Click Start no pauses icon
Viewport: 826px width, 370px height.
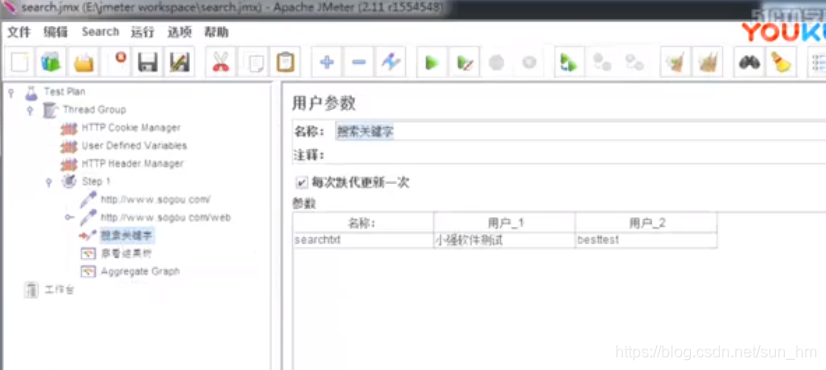tap(464, 63)
